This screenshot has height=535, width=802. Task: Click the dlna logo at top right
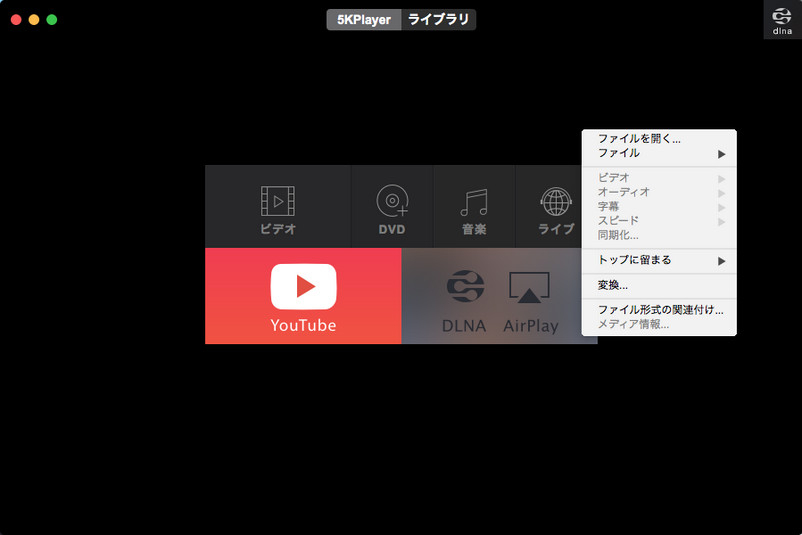(x=782, y=19)
